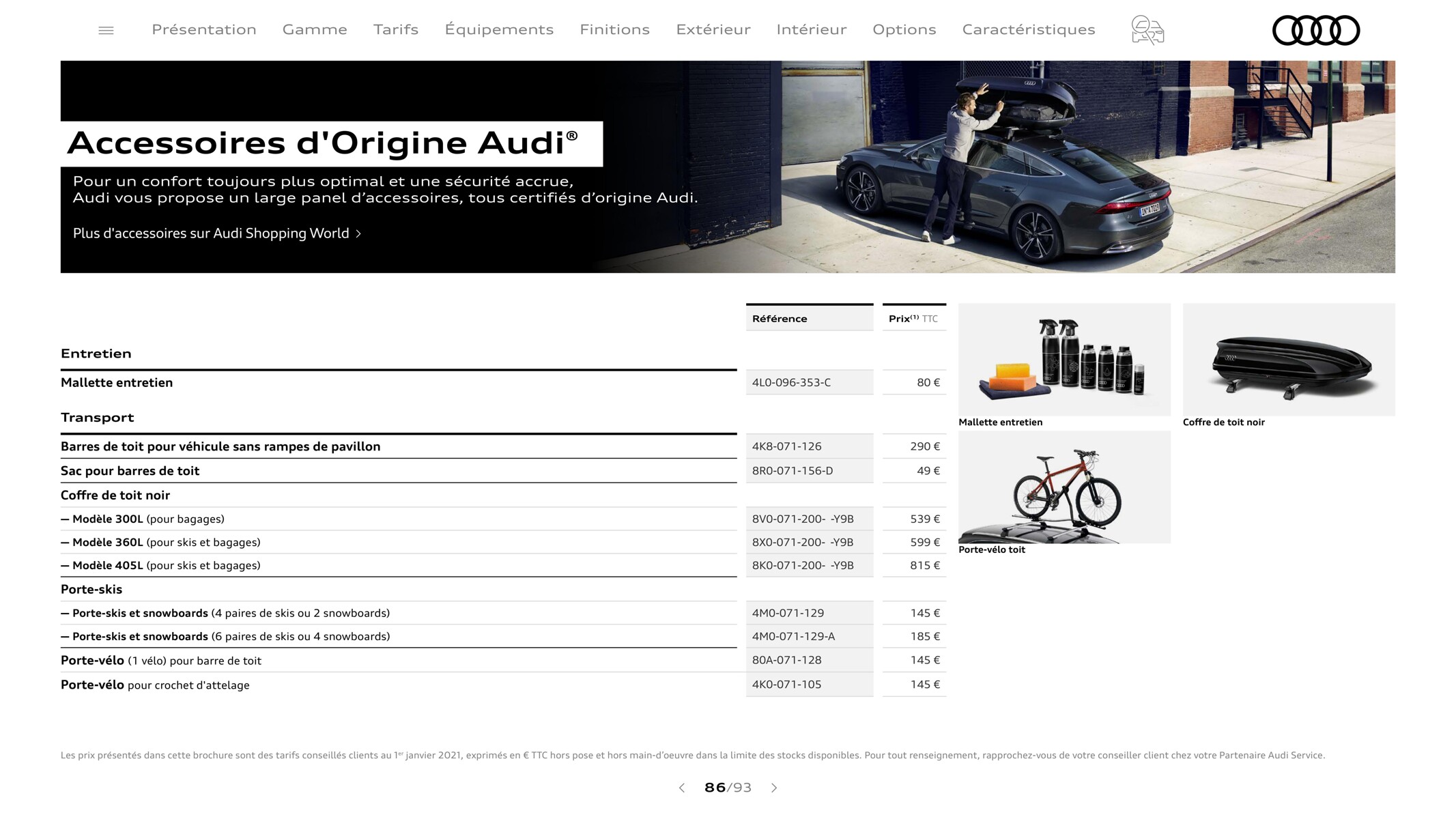Click the 185 € price cell
1456x819 pixels.
click(914, 636)
